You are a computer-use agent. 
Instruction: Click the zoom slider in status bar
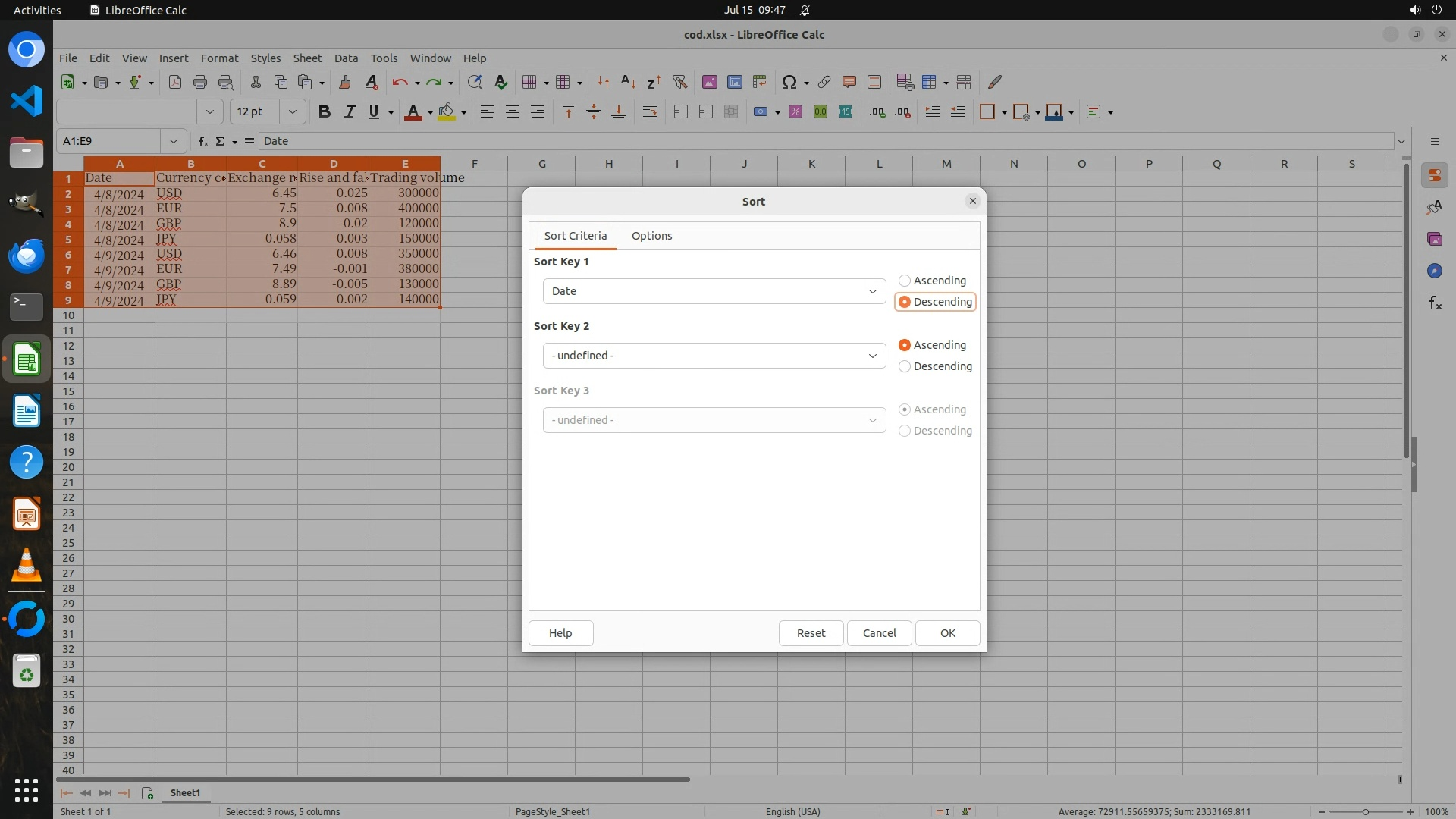click(1365, 812)
